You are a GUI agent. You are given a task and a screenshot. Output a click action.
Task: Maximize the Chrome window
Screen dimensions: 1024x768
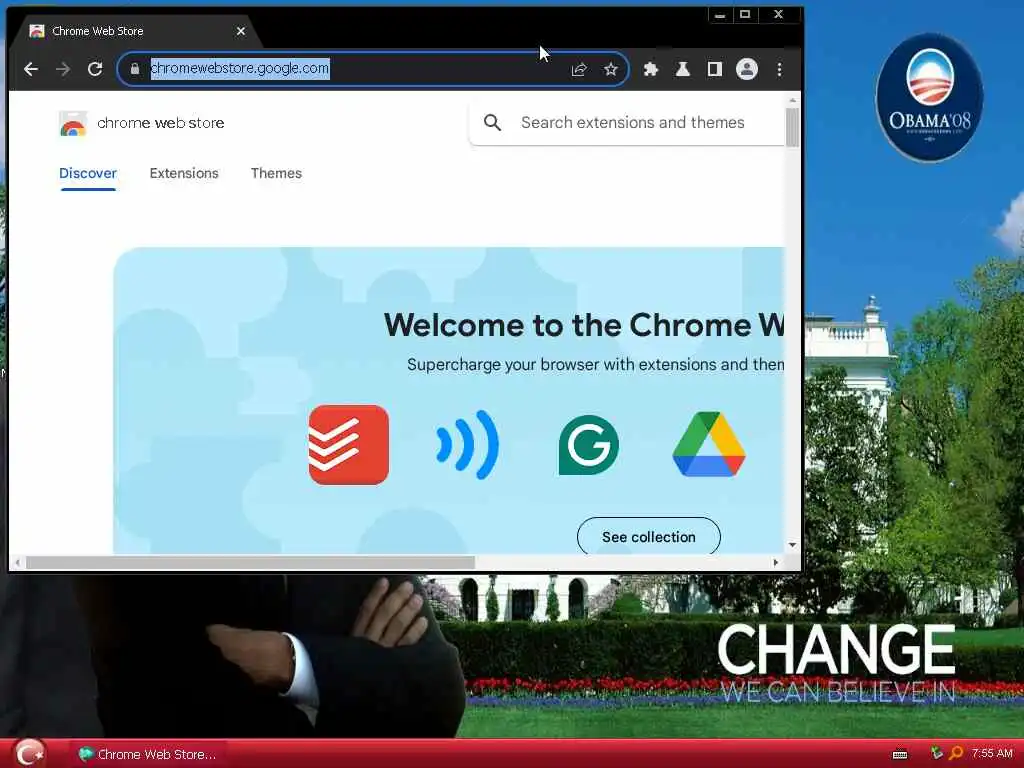pos(745,14)
